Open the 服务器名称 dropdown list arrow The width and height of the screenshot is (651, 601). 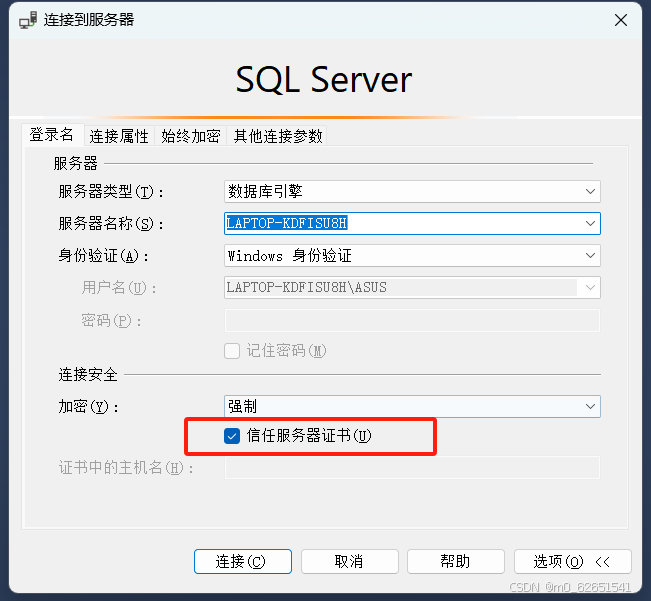click(590, 223)
